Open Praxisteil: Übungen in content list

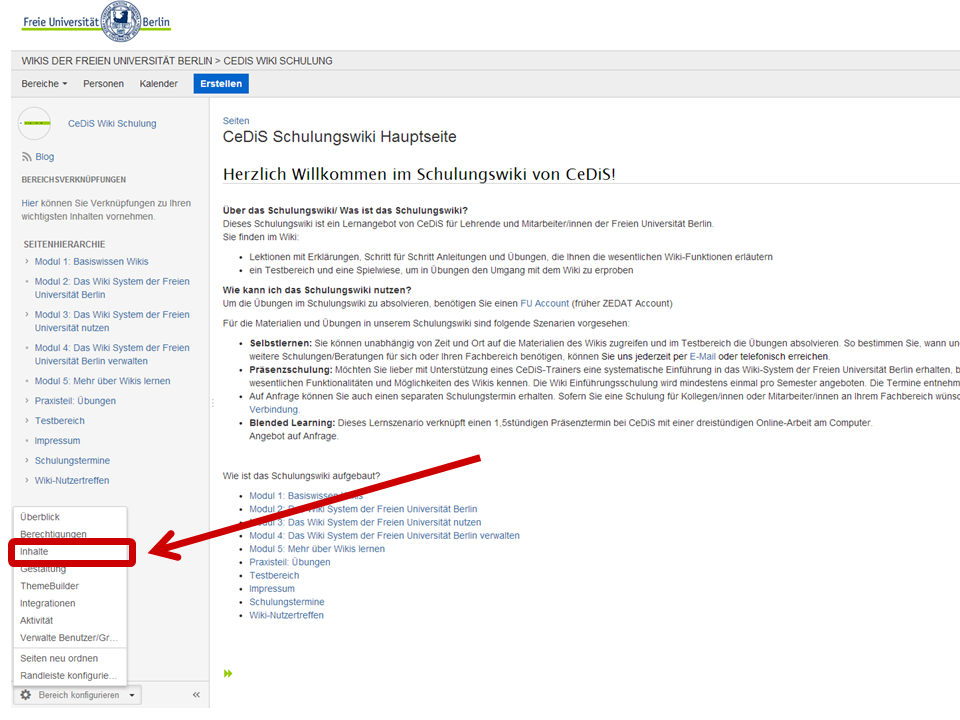tap(290, 562)
